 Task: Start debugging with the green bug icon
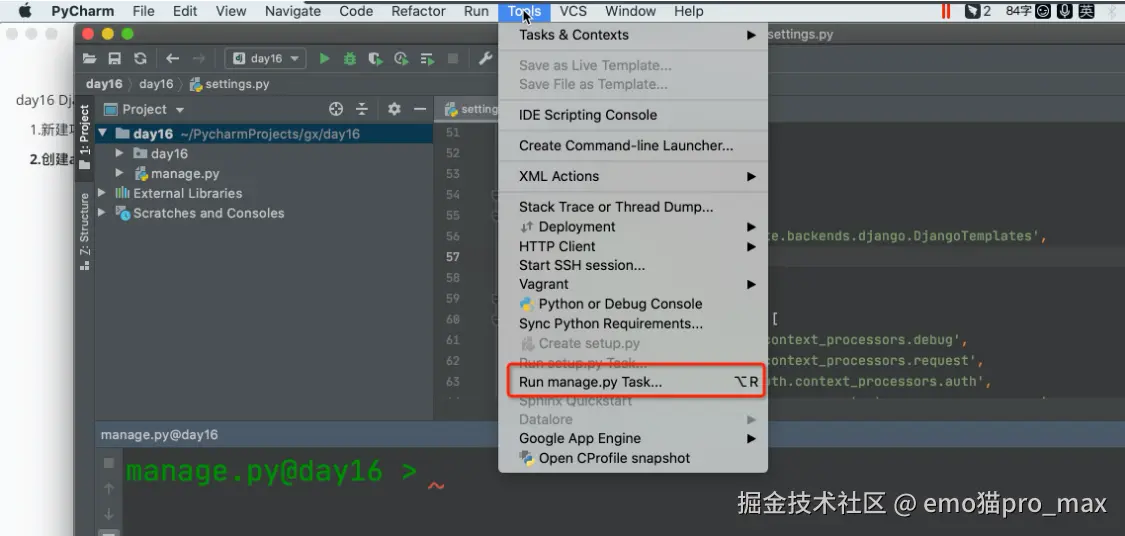point(349,59)
